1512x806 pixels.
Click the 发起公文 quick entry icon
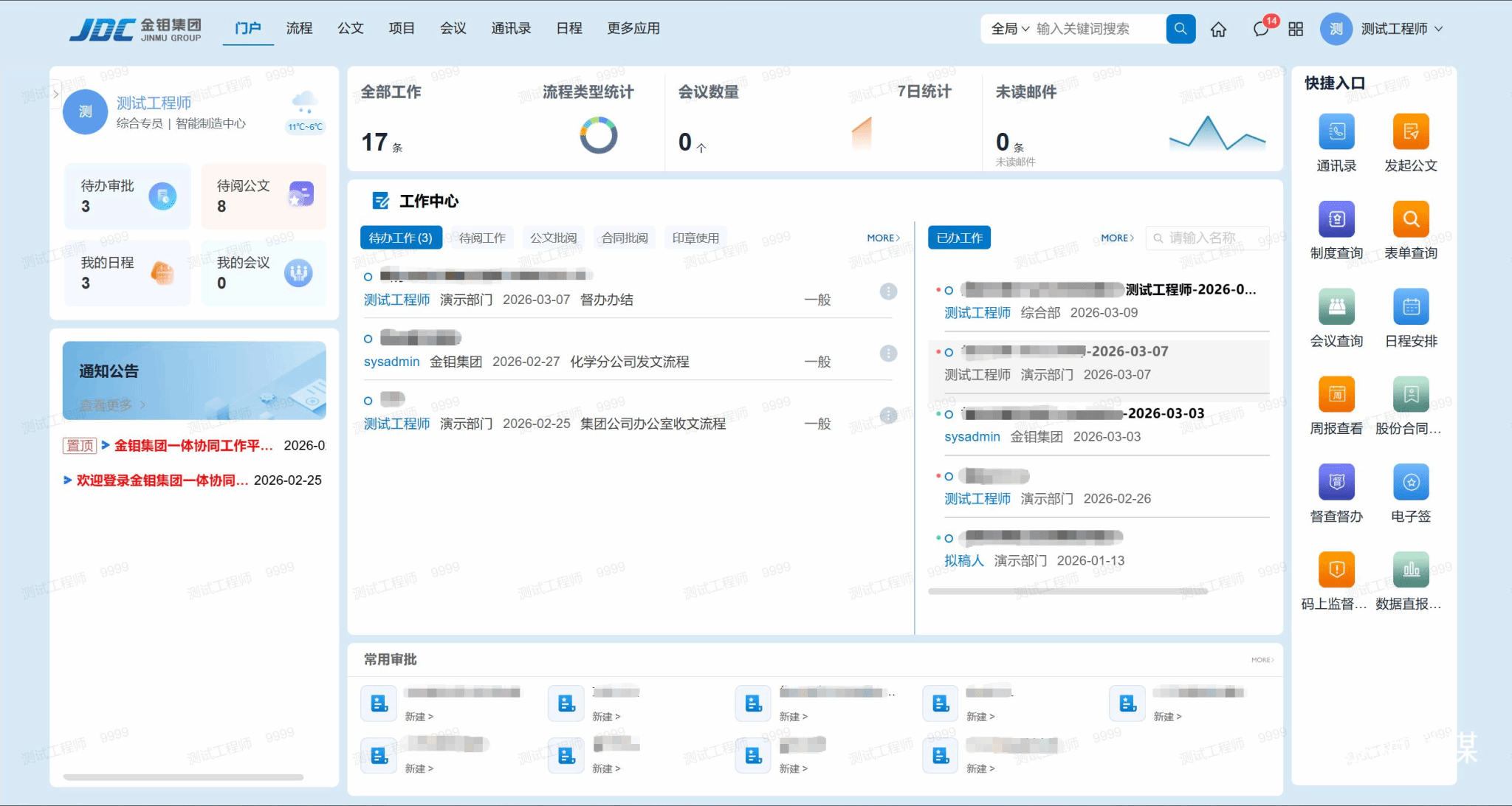click(1411, 132)
